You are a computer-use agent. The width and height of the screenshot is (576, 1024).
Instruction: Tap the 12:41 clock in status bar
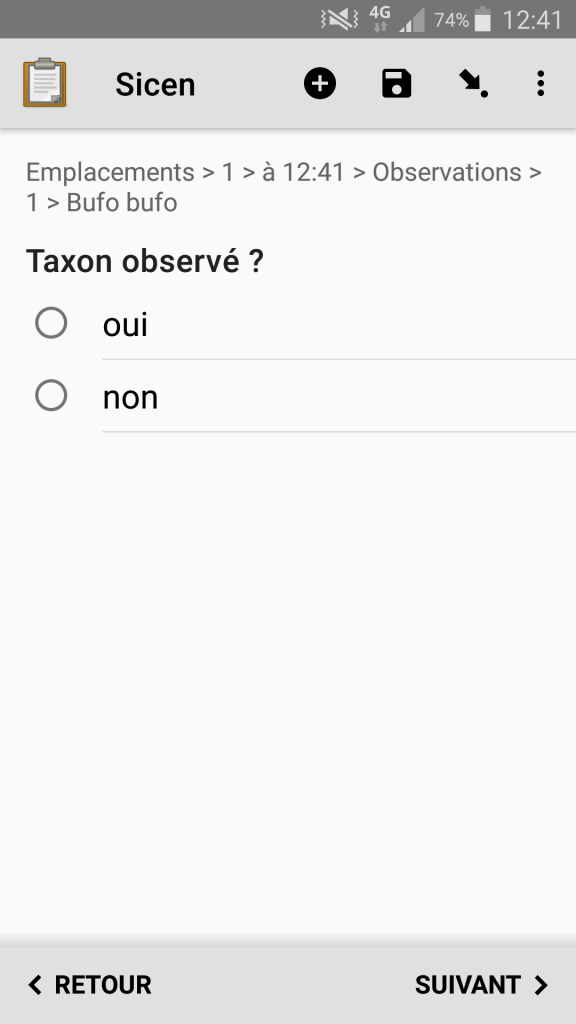coord(532,20)
